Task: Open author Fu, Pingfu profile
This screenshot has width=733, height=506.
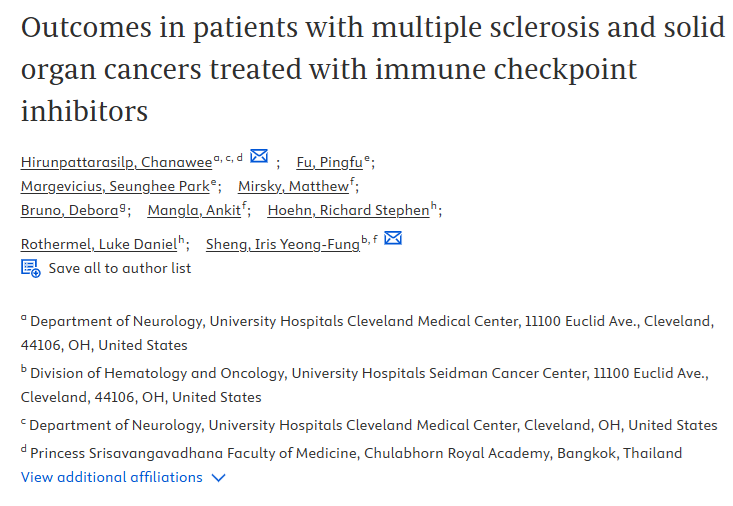Action: (330, 162)
